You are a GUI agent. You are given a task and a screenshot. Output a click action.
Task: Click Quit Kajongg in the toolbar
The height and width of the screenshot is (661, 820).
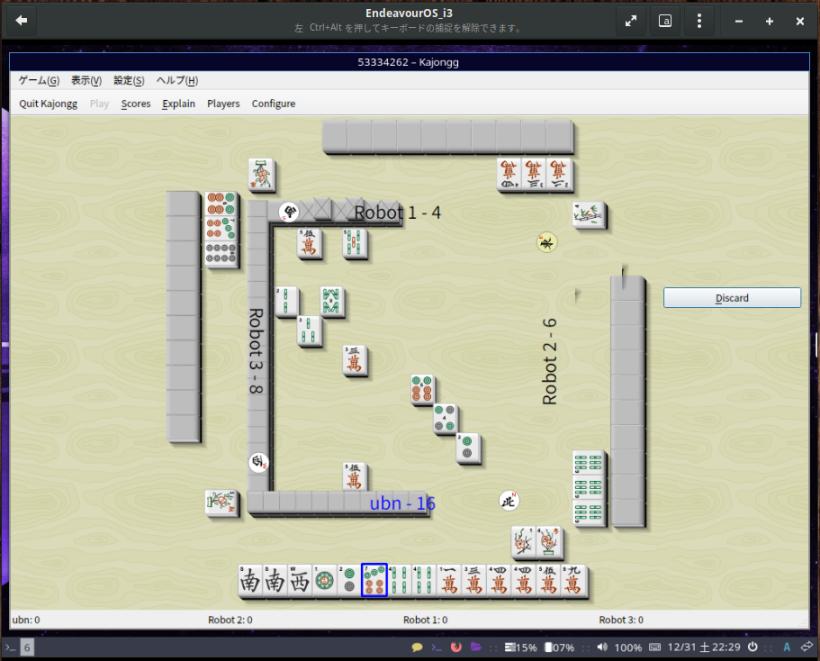click(x=48, y=104)
